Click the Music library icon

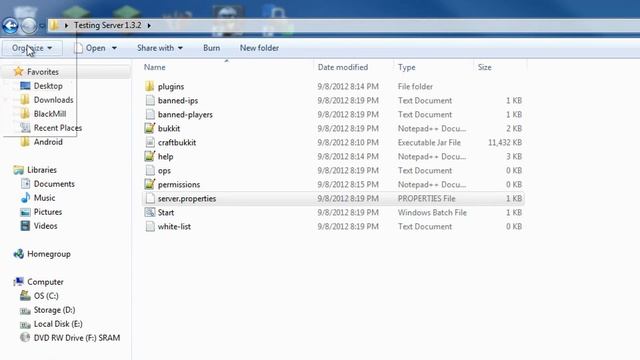click(25, 198)
